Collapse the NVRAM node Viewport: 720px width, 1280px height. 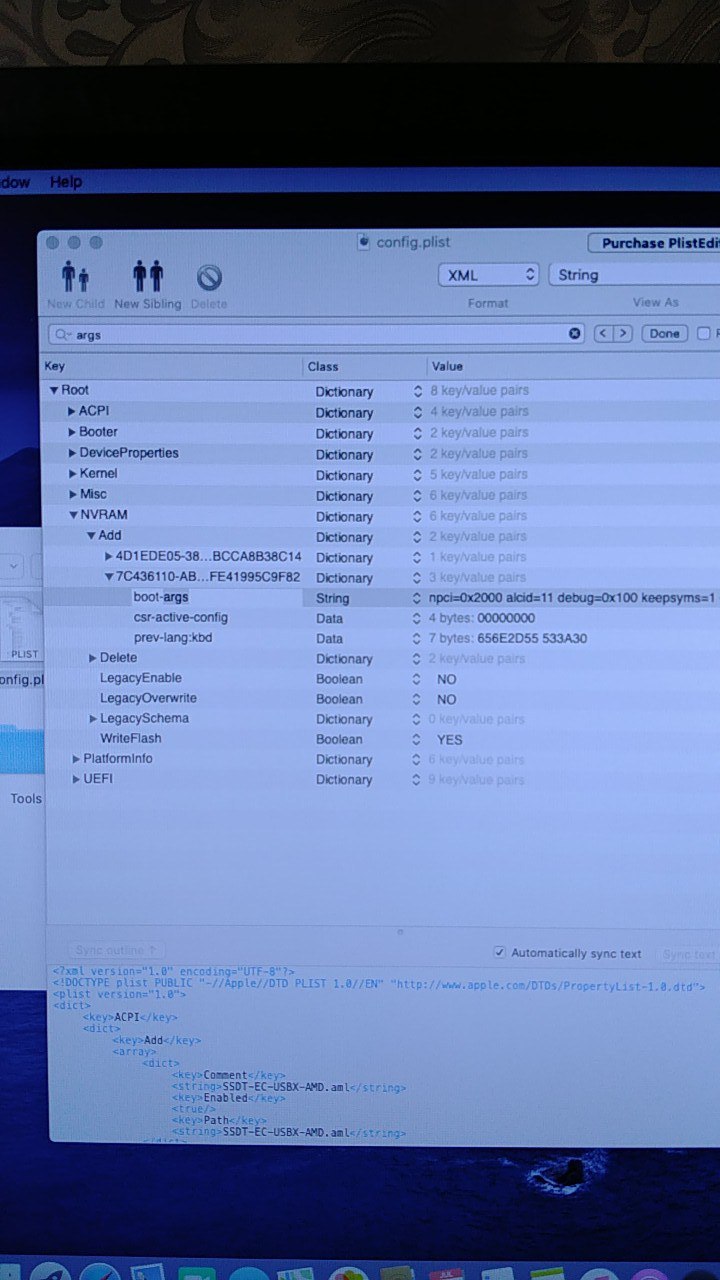72,515
